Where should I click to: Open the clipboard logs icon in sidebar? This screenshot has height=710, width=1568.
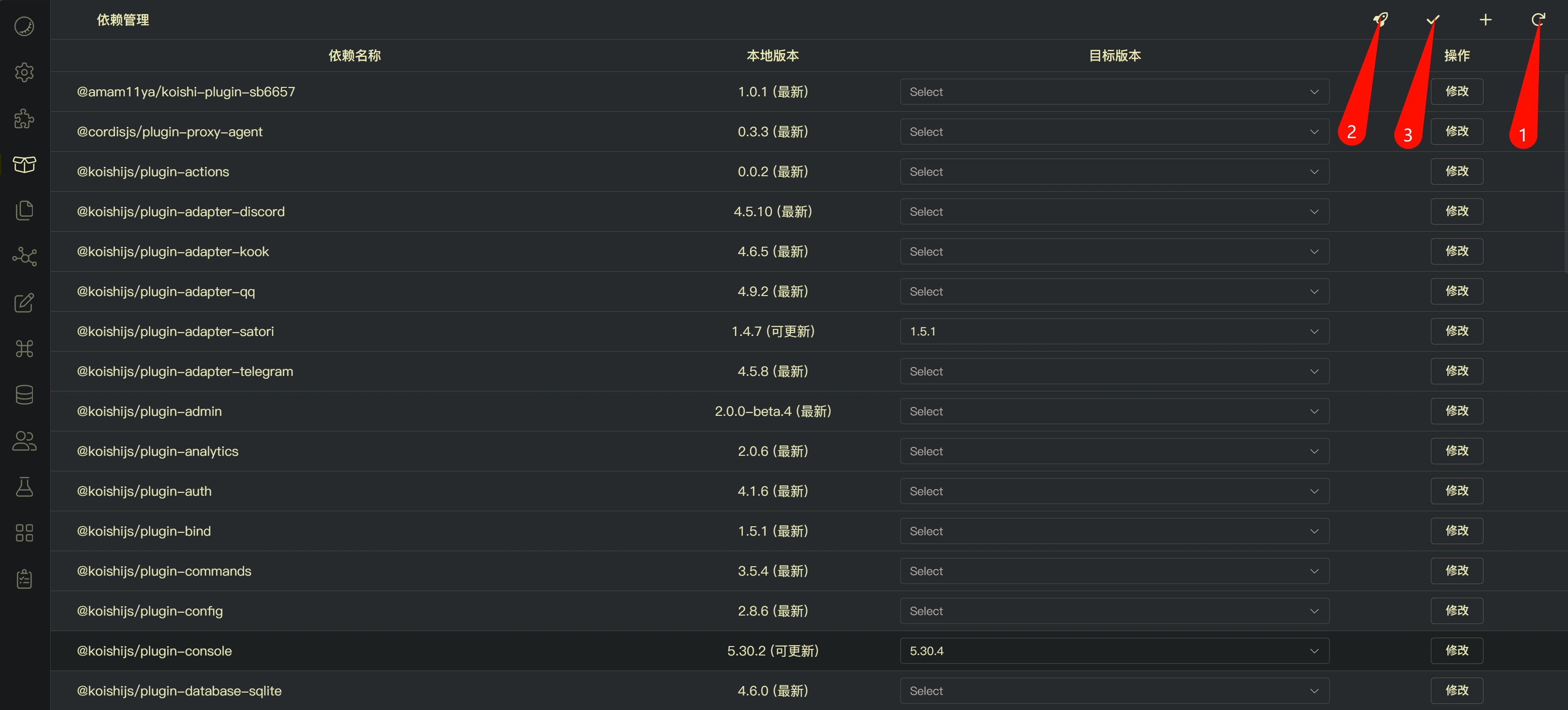[24, 578]
